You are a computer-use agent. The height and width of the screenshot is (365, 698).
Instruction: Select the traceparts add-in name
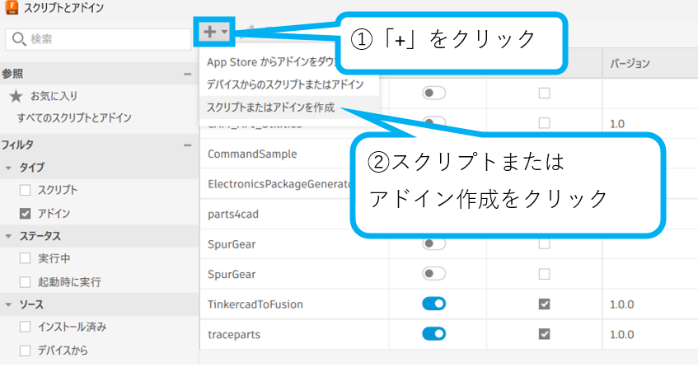(x=234, y=335)
